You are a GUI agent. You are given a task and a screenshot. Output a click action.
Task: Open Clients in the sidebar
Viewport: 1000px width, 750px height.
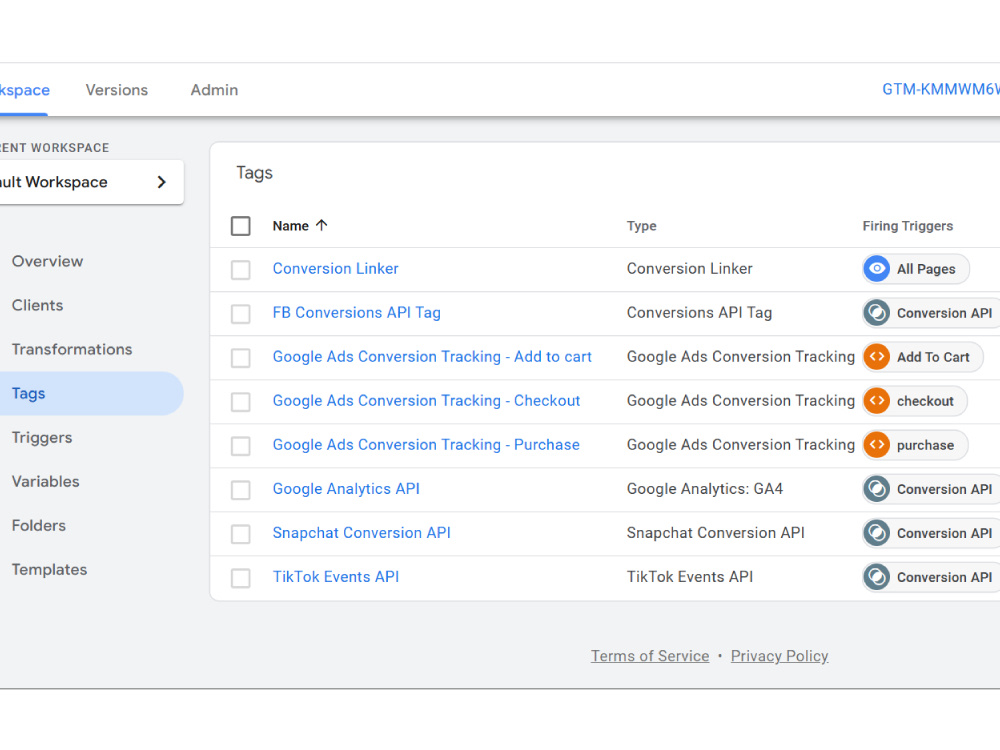[37, 305]
